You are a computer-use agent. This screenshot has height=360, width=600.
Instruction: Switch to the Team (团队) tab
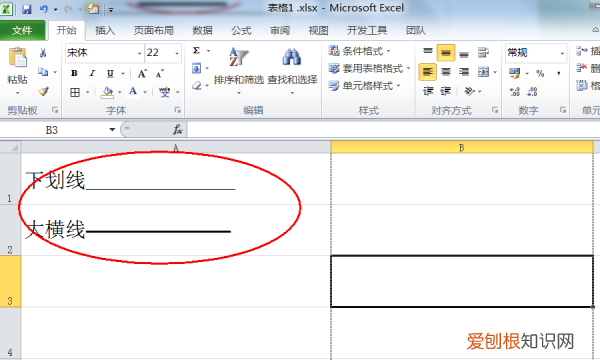416,30
